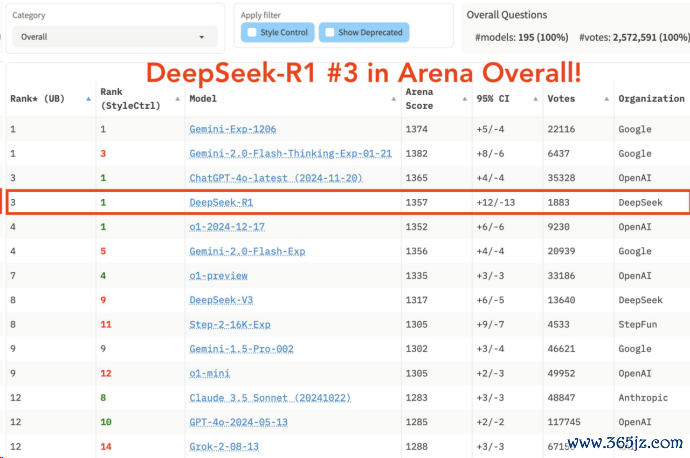The height and width of the screenshot is (458, 690).
Task: Open the Gemini-1.5-Pro-002 model link
Action: click(241, 349)
